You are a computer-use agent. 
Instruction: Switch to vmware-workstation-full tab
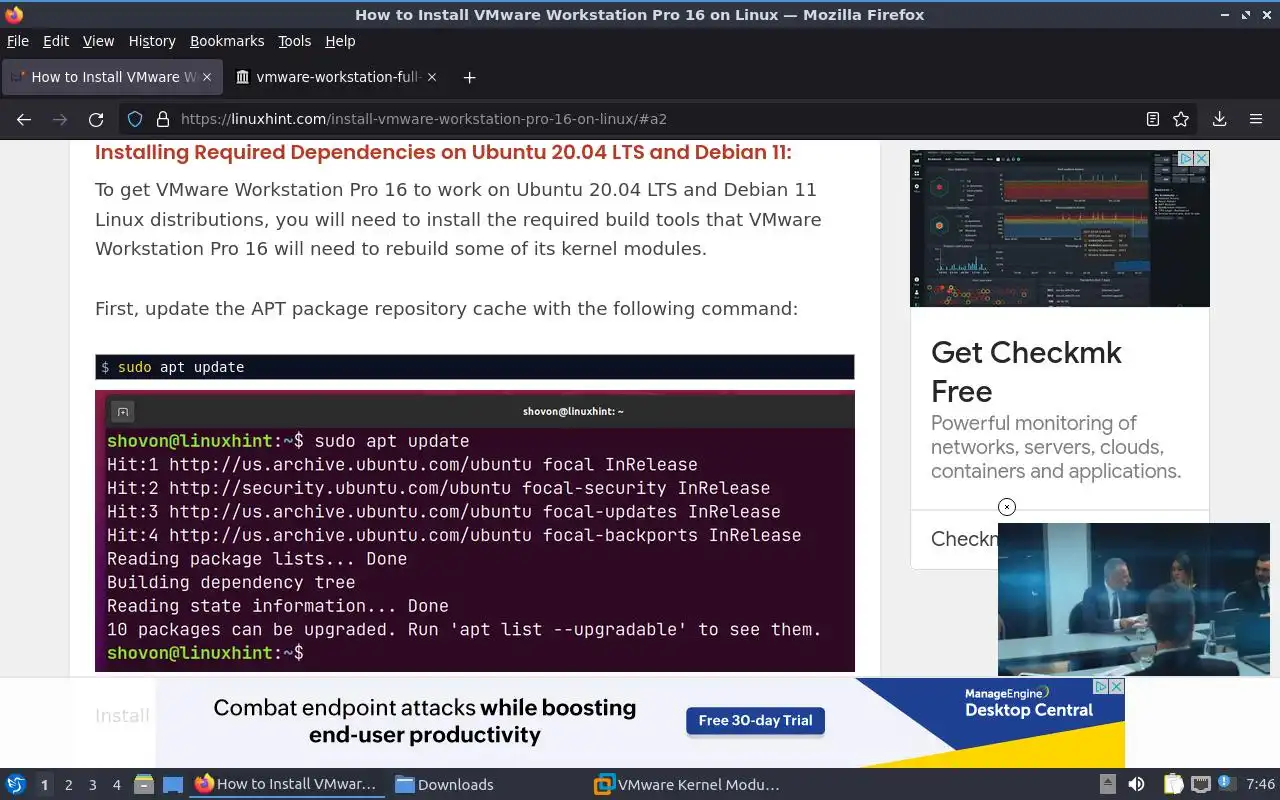pos(335,77)
